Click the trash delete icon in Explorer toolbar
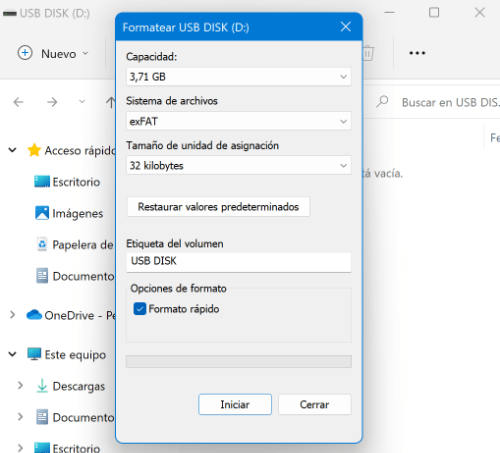This screenshot has height=453, width=500. [368, 53]
